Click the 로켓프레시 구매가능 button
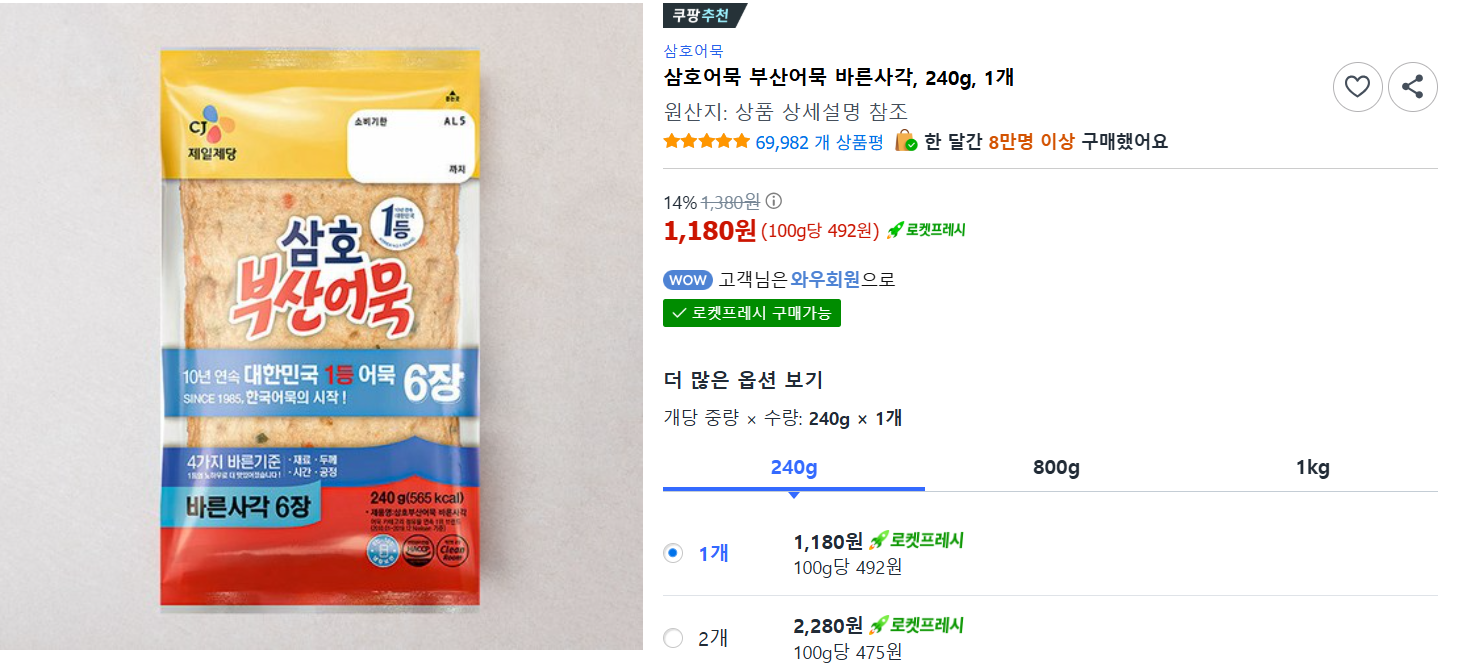The width and height of the screenshot is (1462, 670). click(x=752, y=313)
